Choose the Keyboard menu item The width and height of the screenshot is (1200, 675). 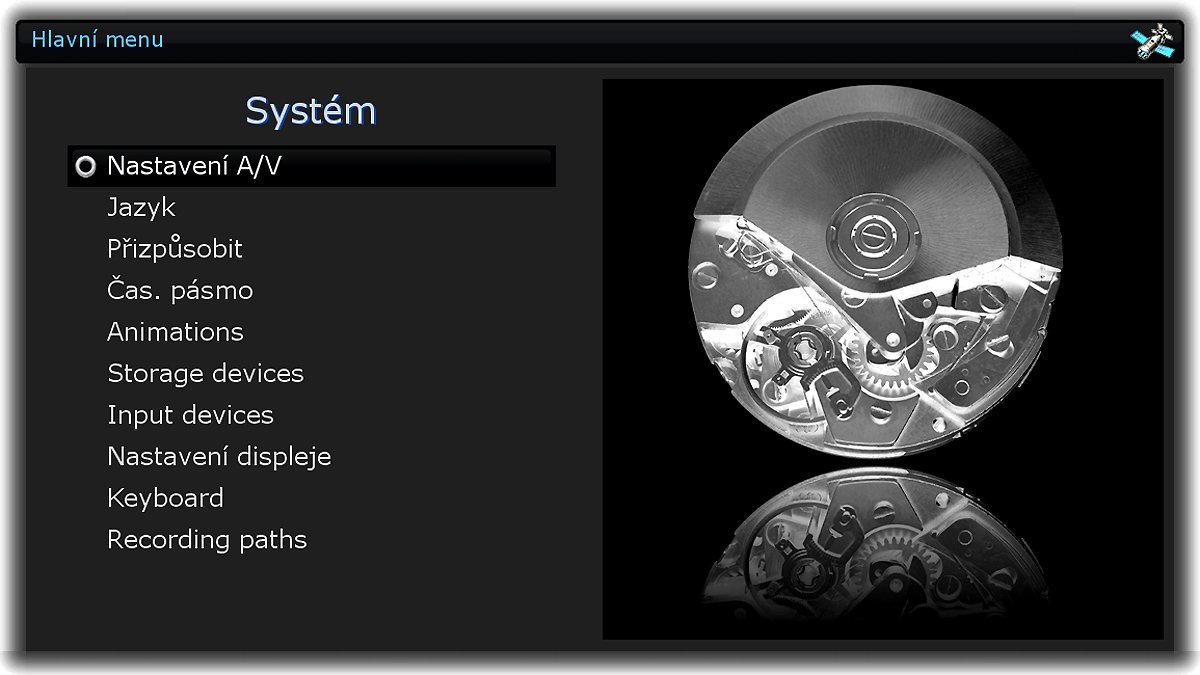point(165,498)
